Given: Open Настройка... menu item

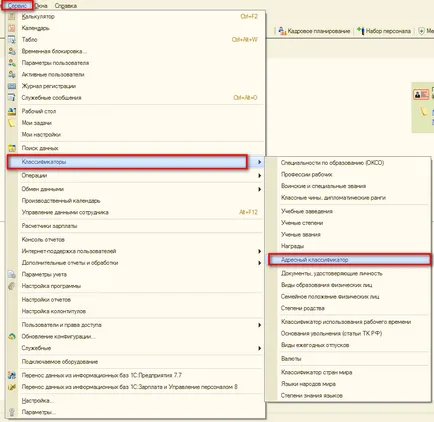Looking at the screenshot, I should tap(38, 401).
